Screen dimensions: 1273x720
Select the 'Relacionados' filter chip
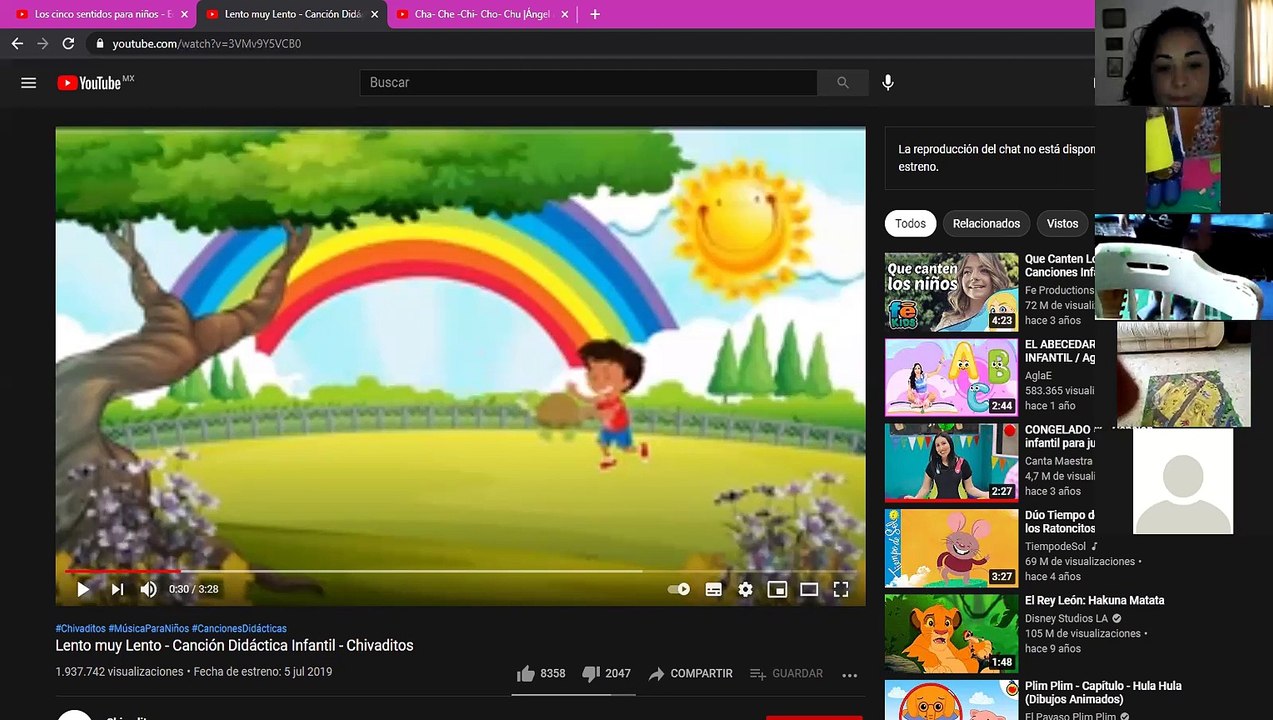coord(986,224)
